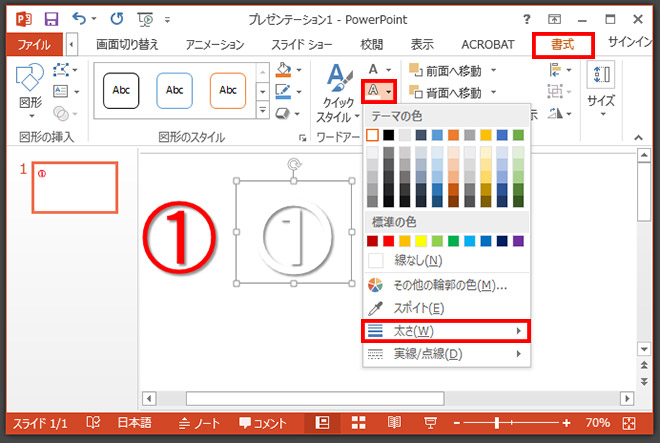
Task: Undo the last action
Action: click(79, 19)
